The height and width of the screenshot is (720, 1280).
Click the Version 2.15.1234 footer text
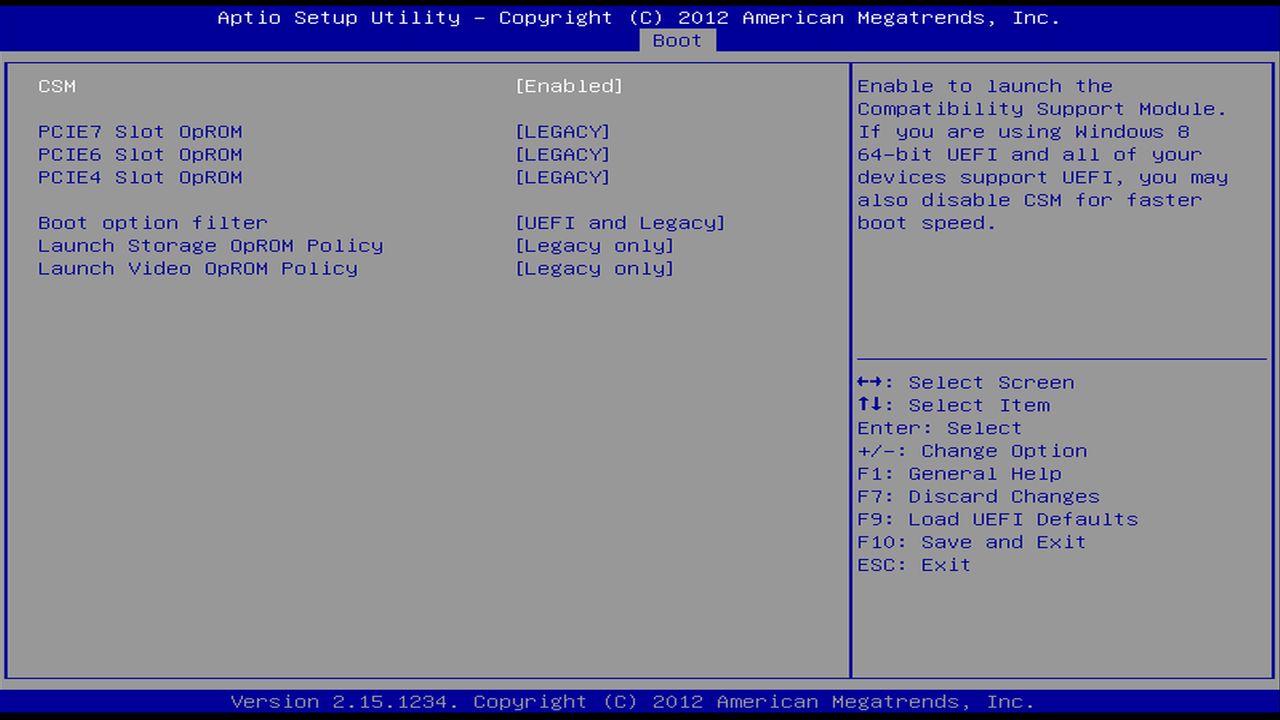point(633,702)
